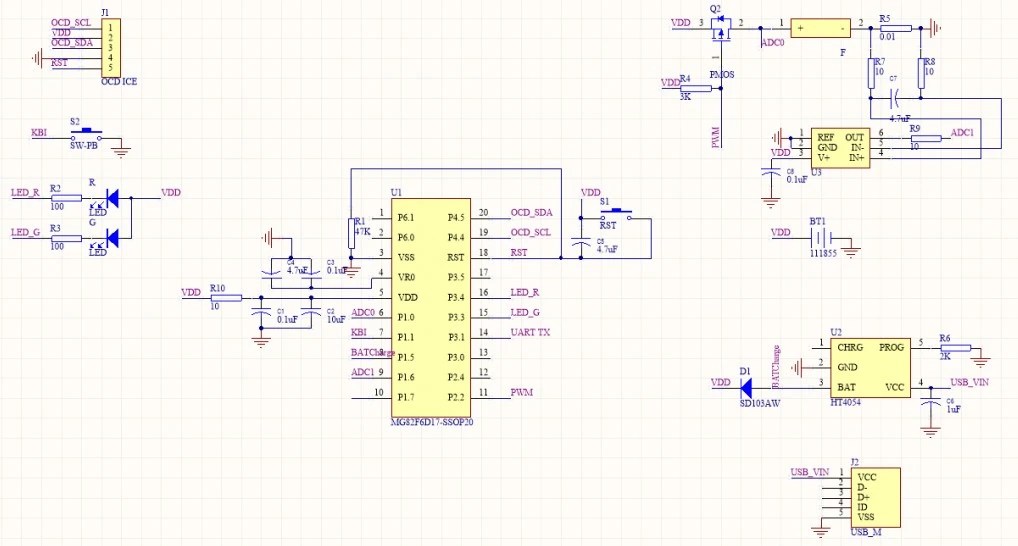Screen dimensions: 1018x546
Task: Select the vertical R8 resistor
Action: click(921, 73)
